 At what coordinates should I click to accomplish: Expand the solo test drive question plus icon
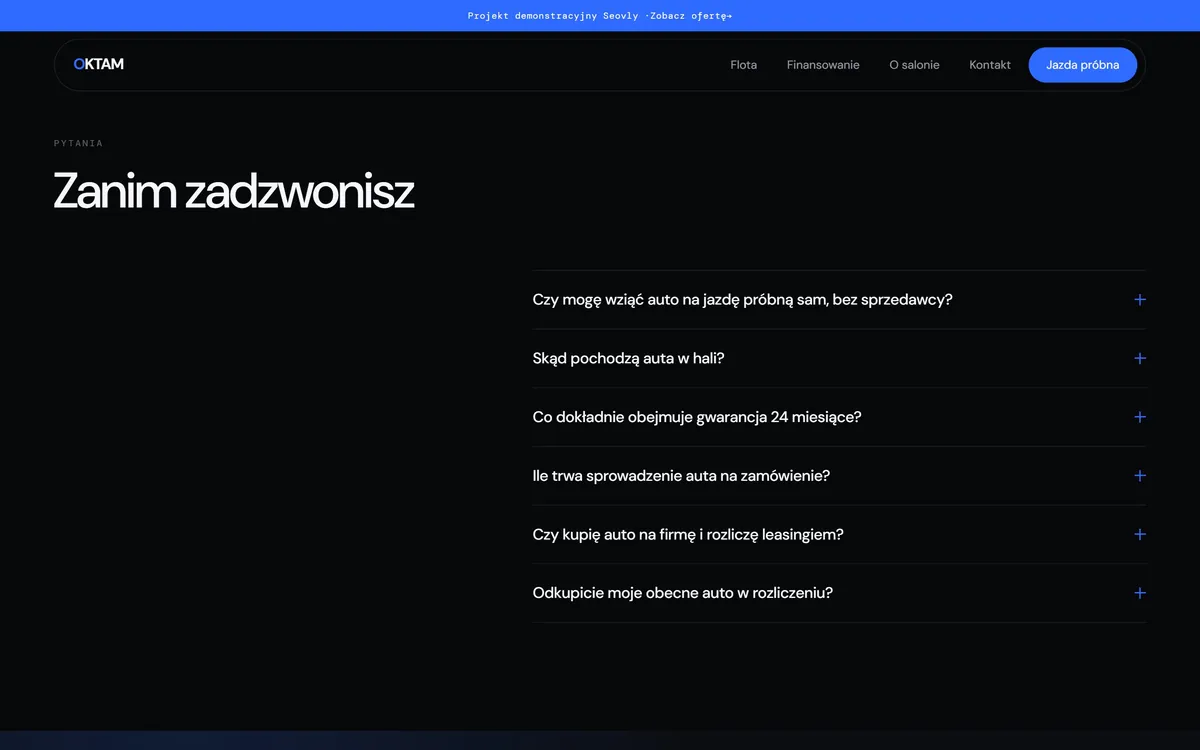(1140, 300)
